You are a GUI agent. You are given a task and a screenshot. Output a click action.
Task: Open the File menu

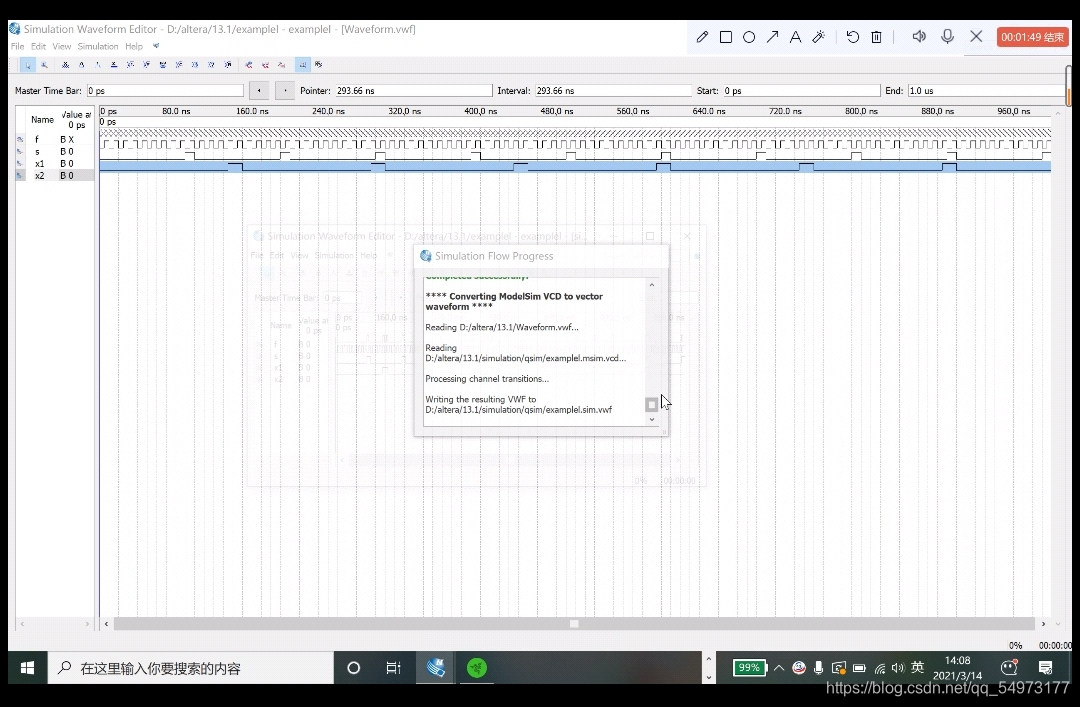(17, 46)
